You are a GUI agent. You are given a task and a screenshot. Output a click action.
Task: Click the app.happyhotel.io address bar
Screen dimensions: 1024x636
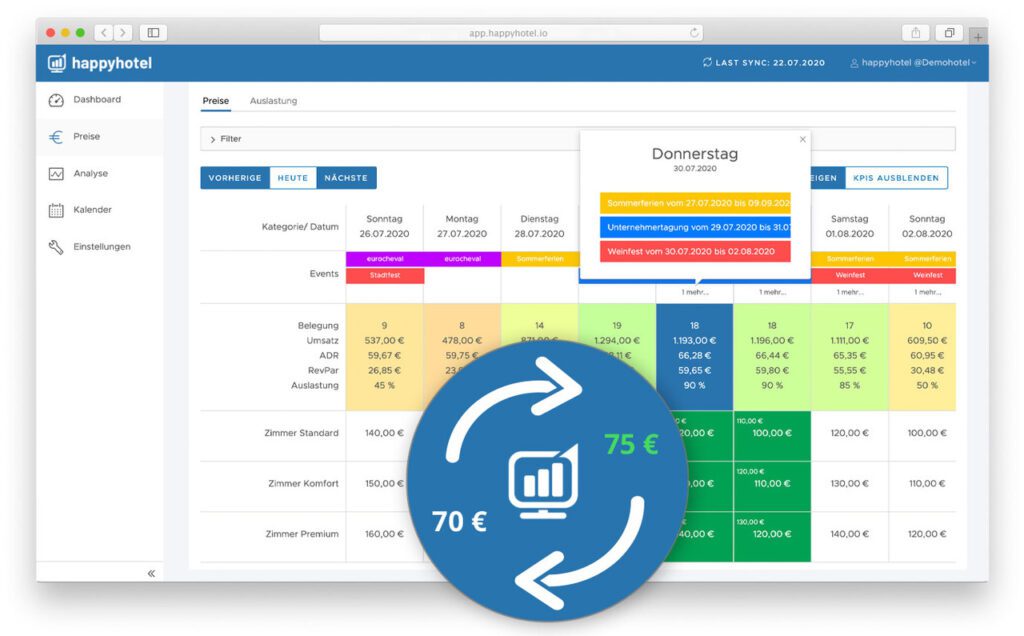click(x=510, y=33)
